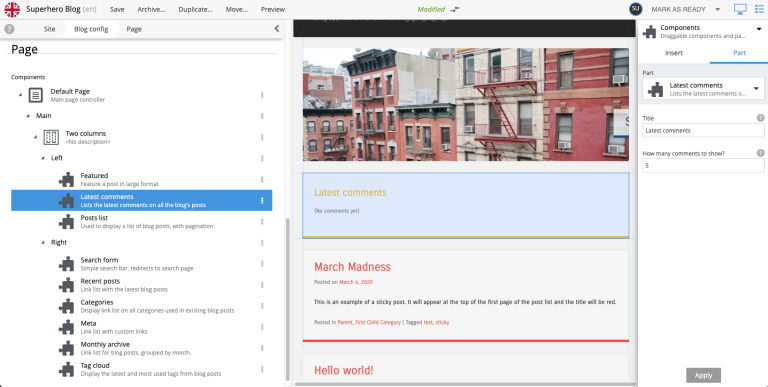Viewport: 768px width, 387px height.
Task: Collapse the Two columns tree node
Action: (x=35, y=137)
